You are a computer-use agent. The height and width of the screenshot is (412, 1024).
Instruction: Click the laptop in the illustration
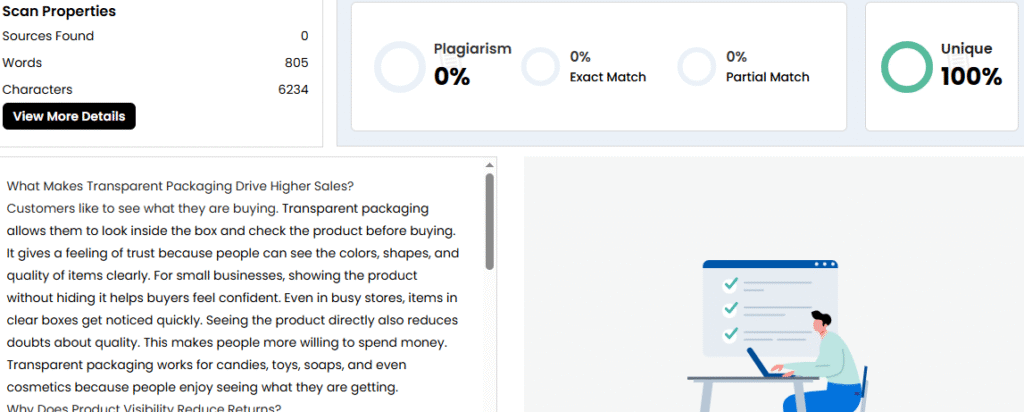click(x=767, y=364)
